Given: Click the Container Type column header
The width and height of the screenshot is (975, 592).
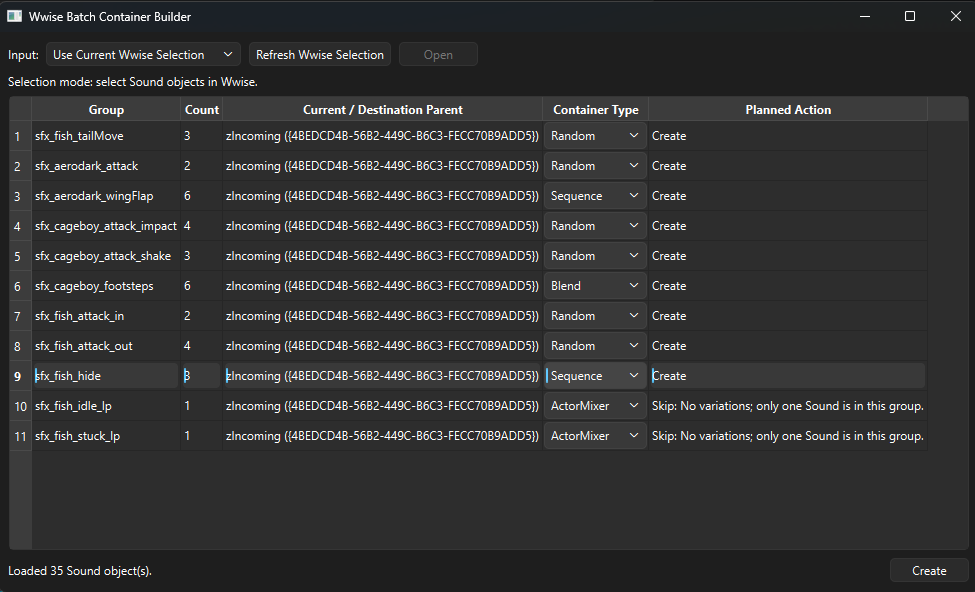Looking at the screenshot, I should tap(596, 109).
